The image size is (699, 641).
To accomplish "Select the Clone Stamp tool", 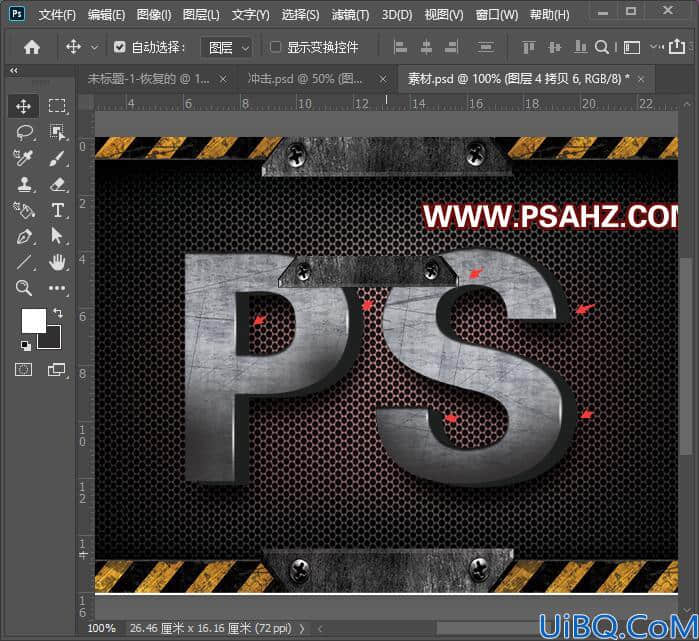I will click(x=24, y=184).
